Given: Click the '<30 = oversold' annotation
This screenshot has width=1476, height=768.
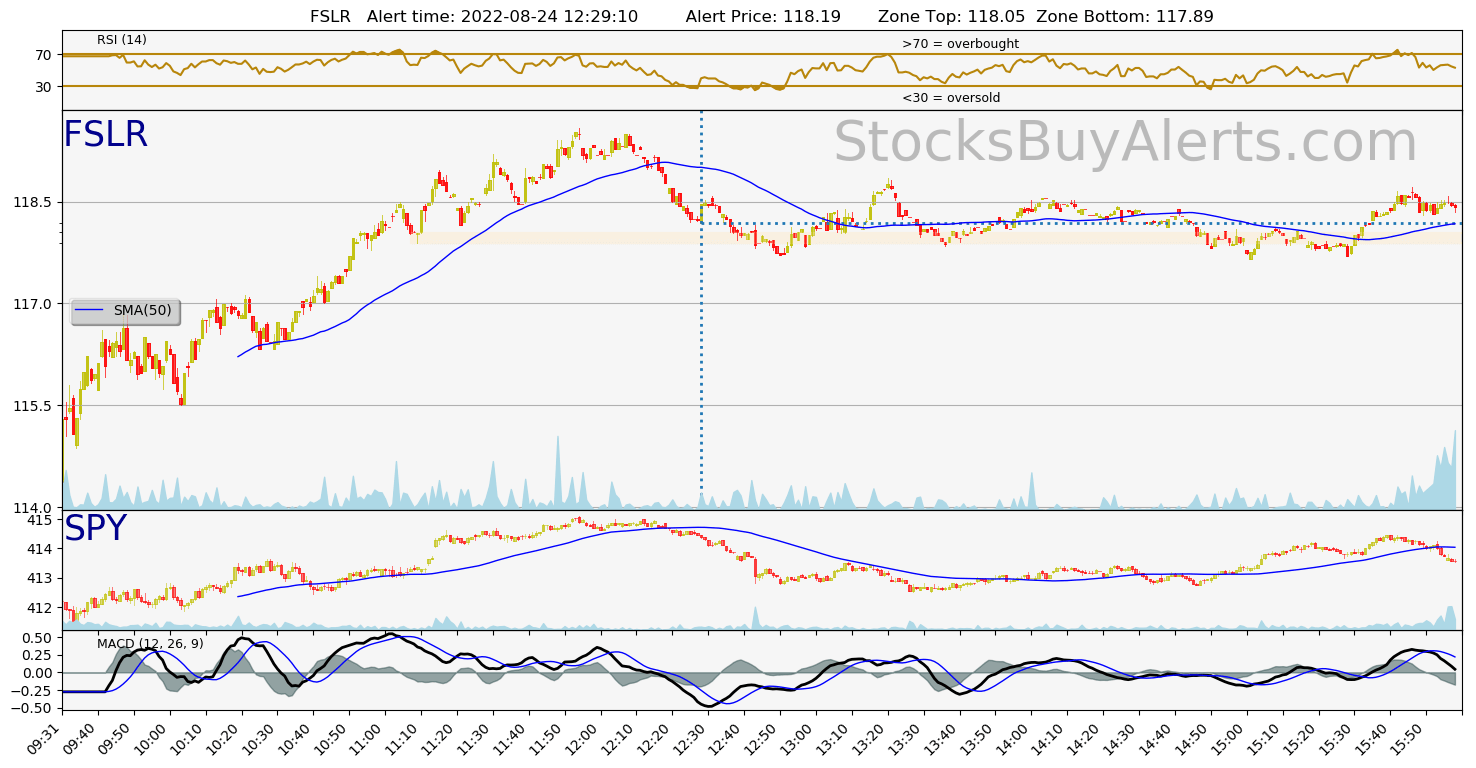Looking at the screenshot, I should coord(951,98).
